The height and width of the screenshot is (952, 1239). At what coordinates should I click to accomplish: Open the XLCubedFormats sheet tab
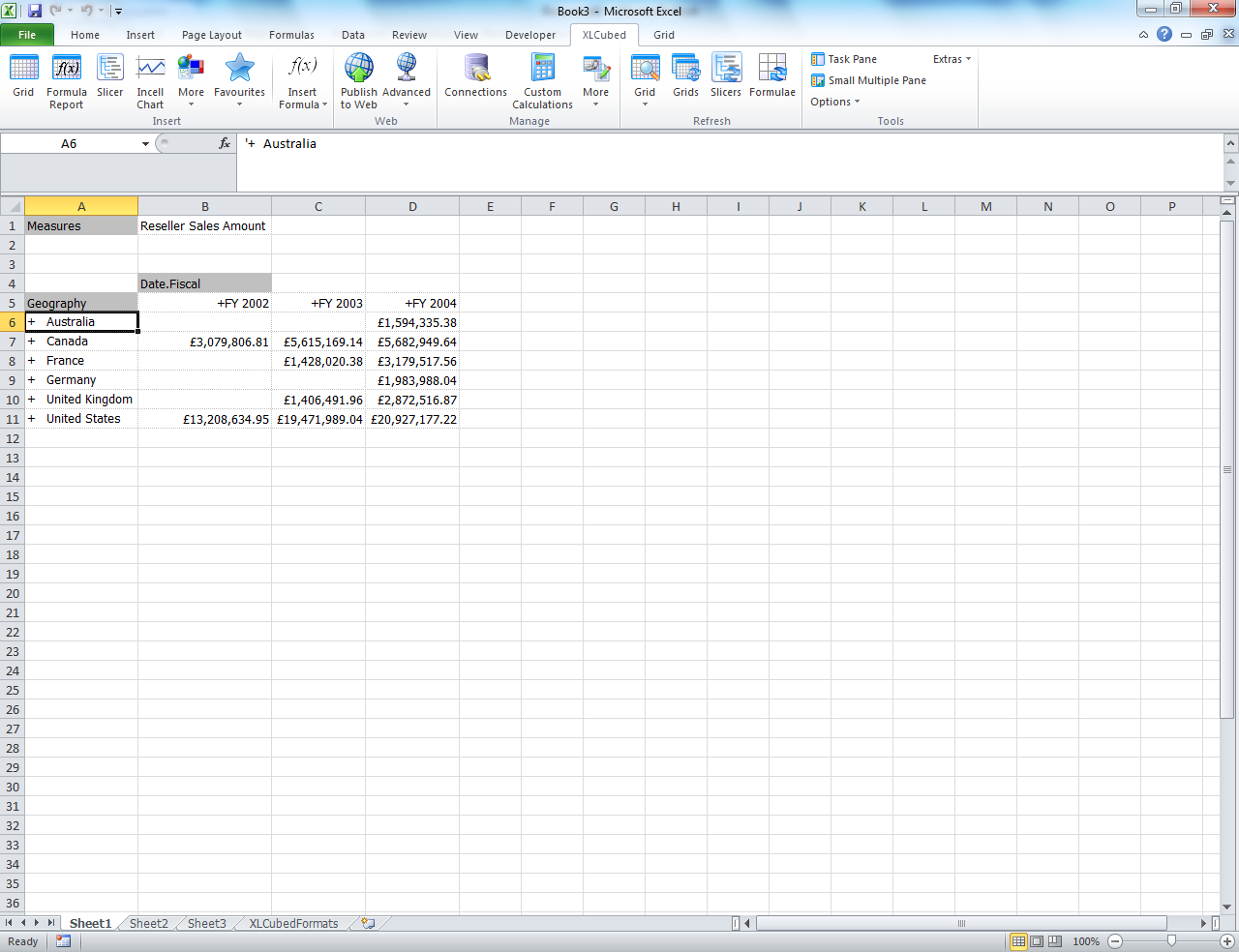pos(294,923)
